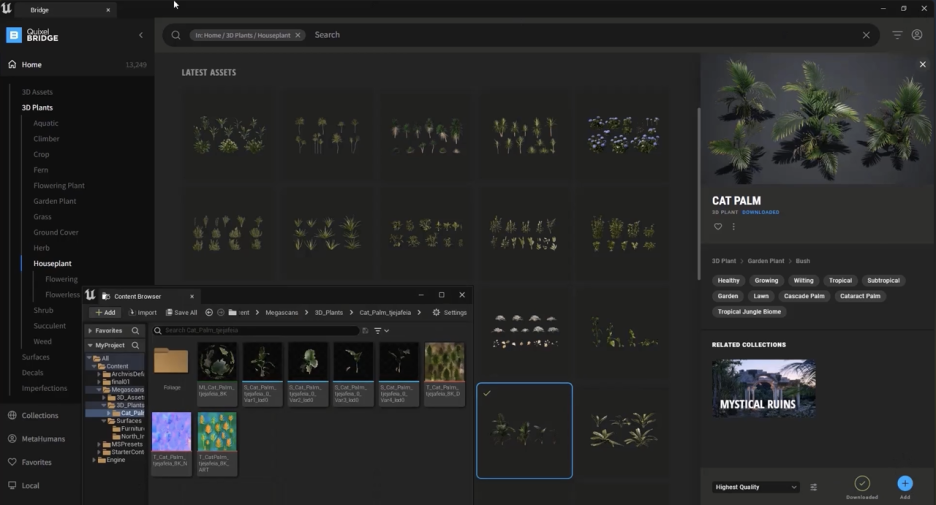Close the Cat Palm details panel
Viewport: 936px width, 505px height.
click(x=923, y=64)
